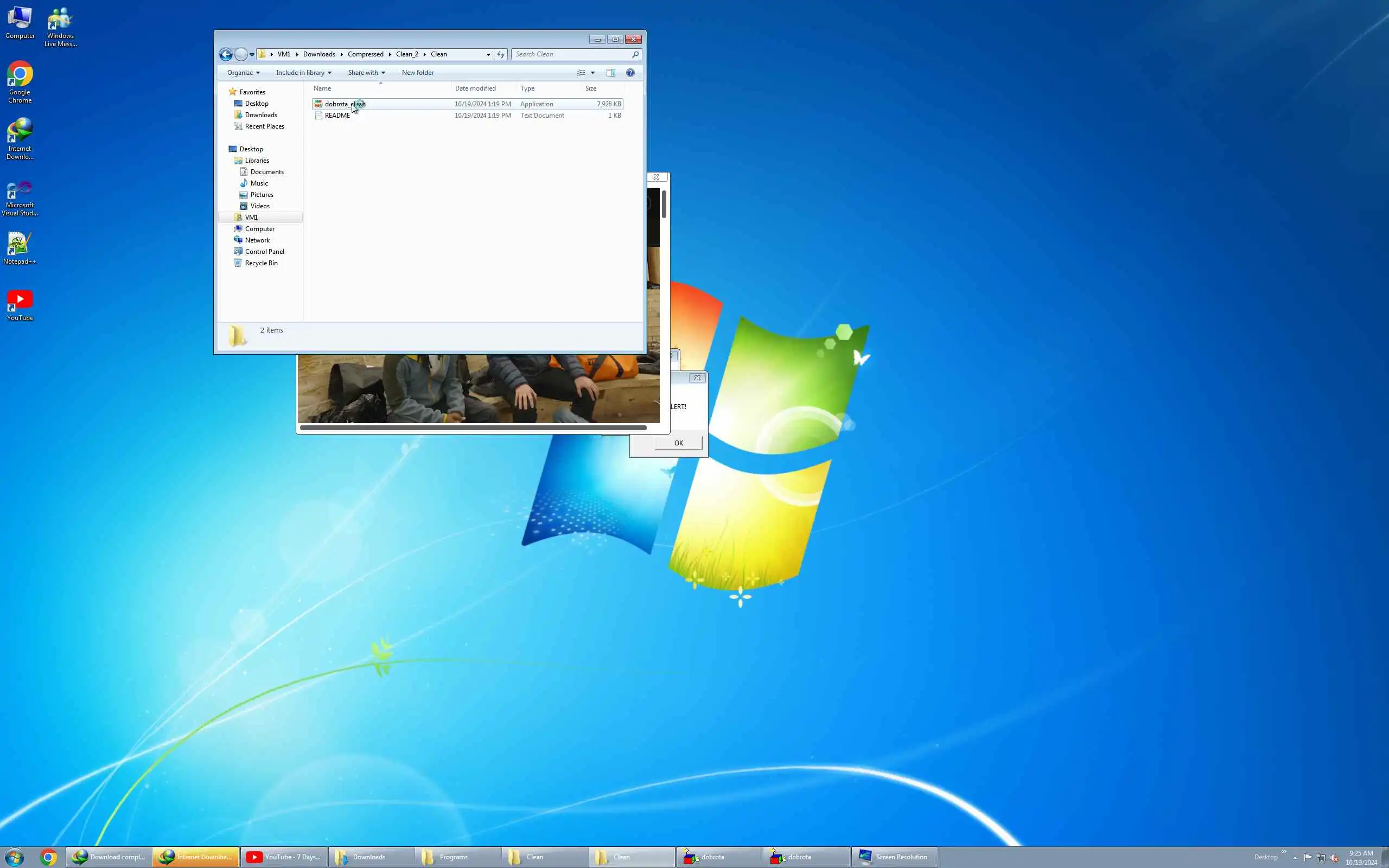Expand the view options dropdown arrow

coord(593,73)
